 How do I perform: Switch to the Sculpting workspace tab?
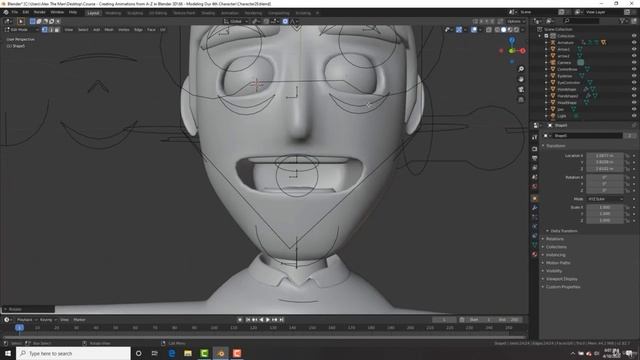(135, 13)
